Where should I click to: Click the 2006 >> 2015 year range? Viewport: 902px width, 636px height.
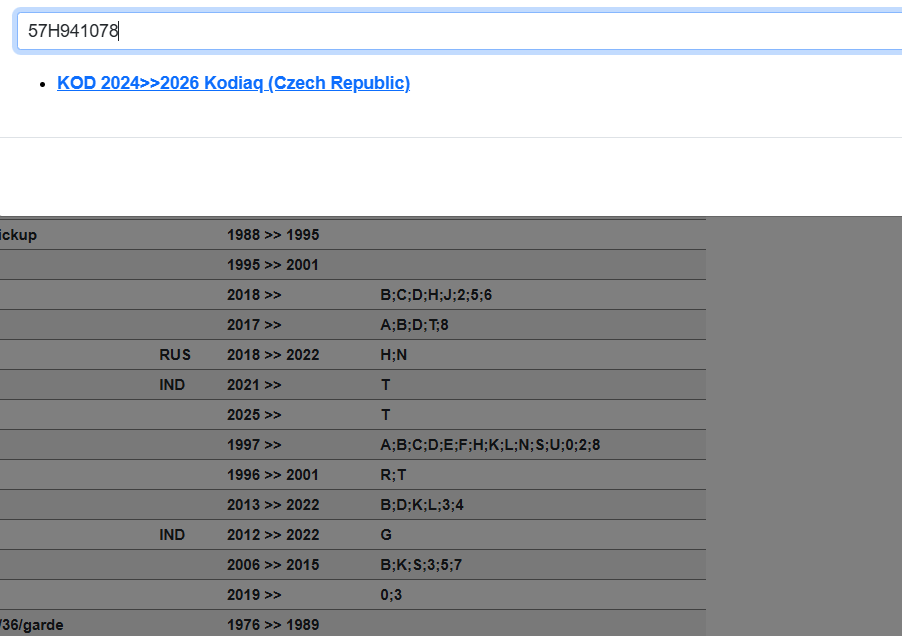(273, 565)
